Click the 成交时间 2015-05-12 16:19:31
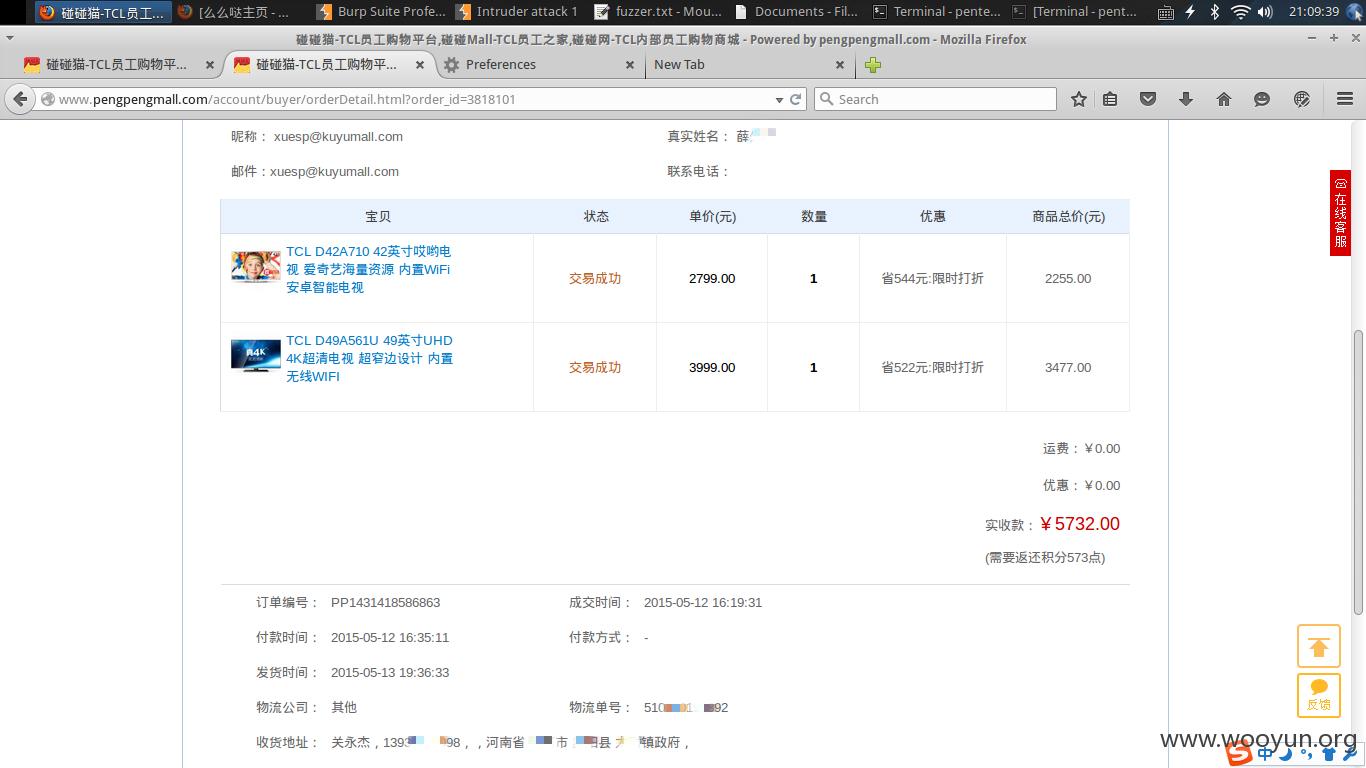 703,603
